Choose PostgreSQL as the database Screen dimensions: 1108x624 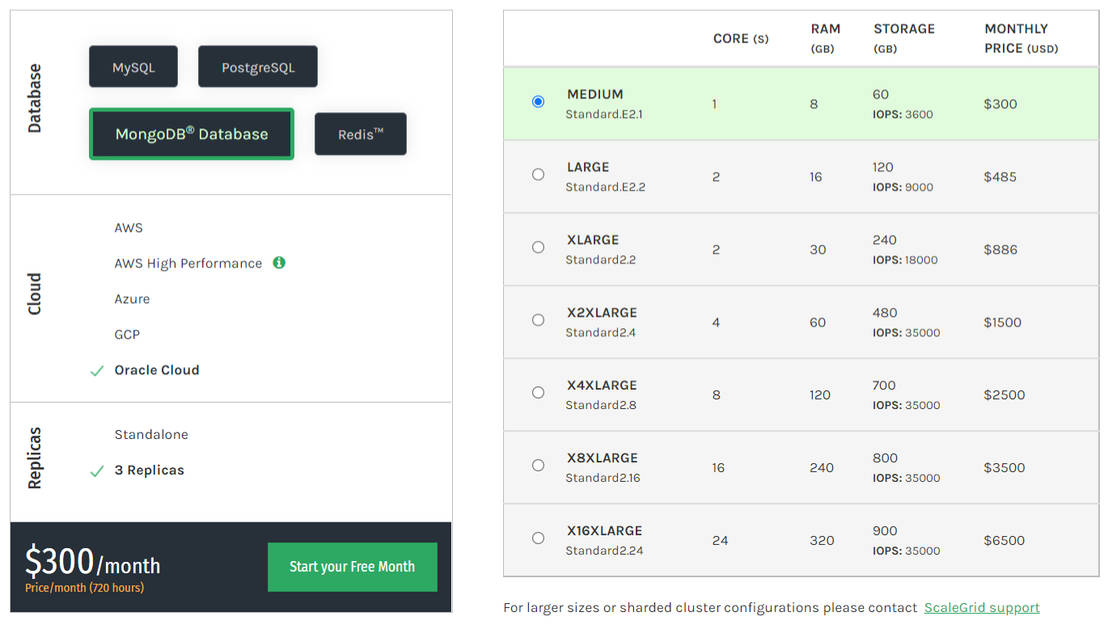coord(258,67)
